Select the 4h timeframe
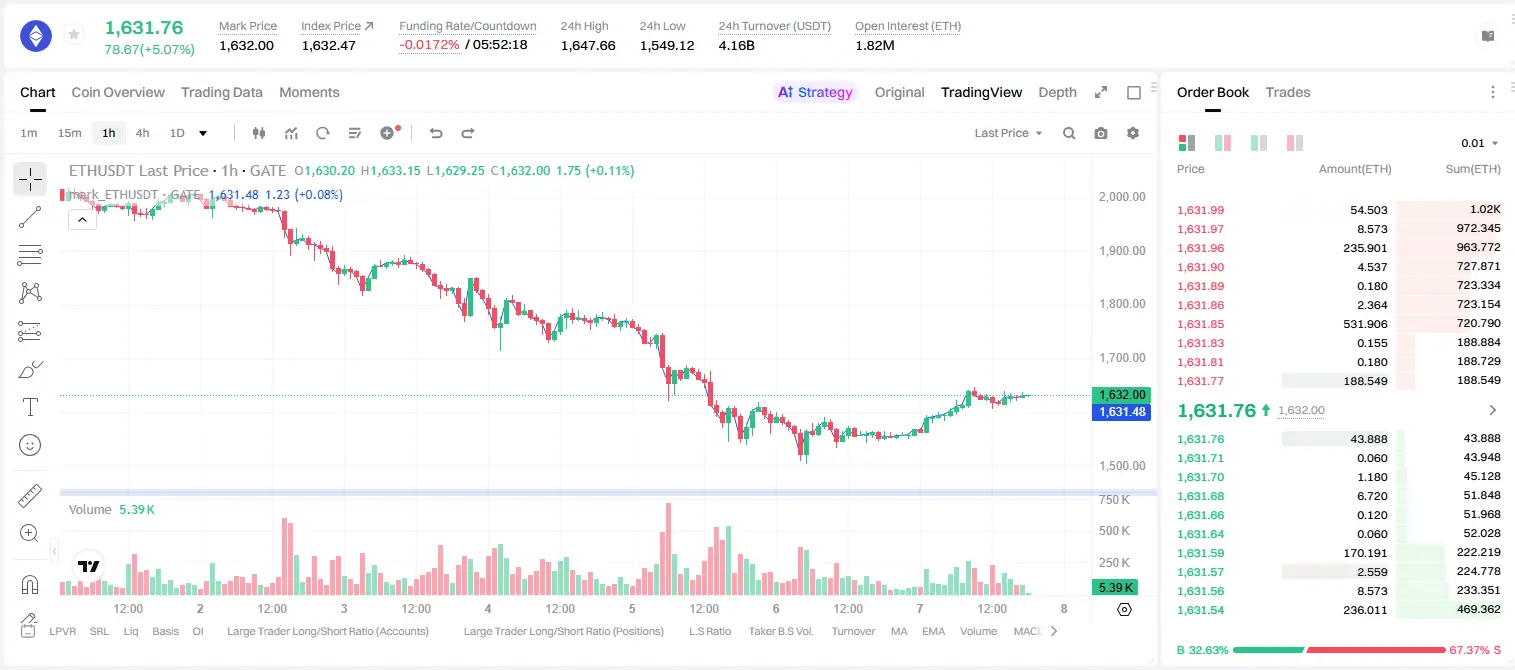The image size is (1515, 670). (142, 133)
